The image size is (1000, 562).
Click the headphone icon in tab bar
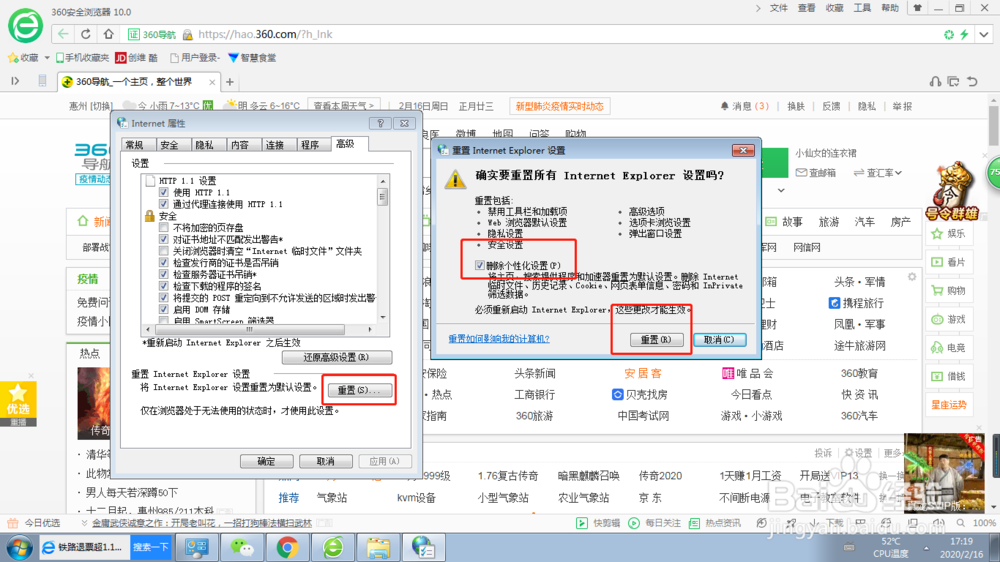pyautogui.click(x=935, y=82)
